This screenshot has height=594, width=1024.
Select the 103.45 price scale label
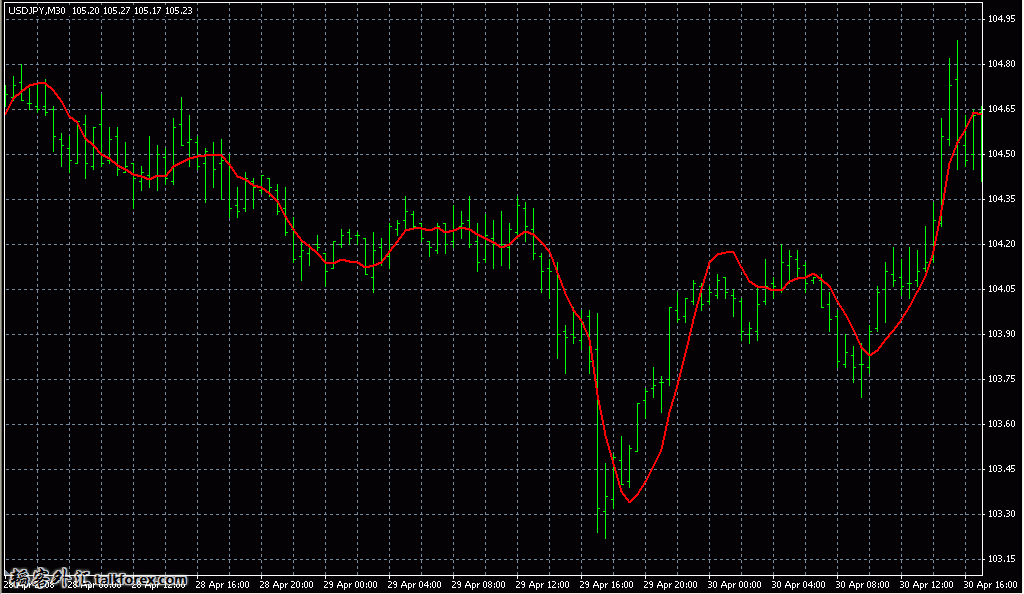click(x=1002, y=469)
